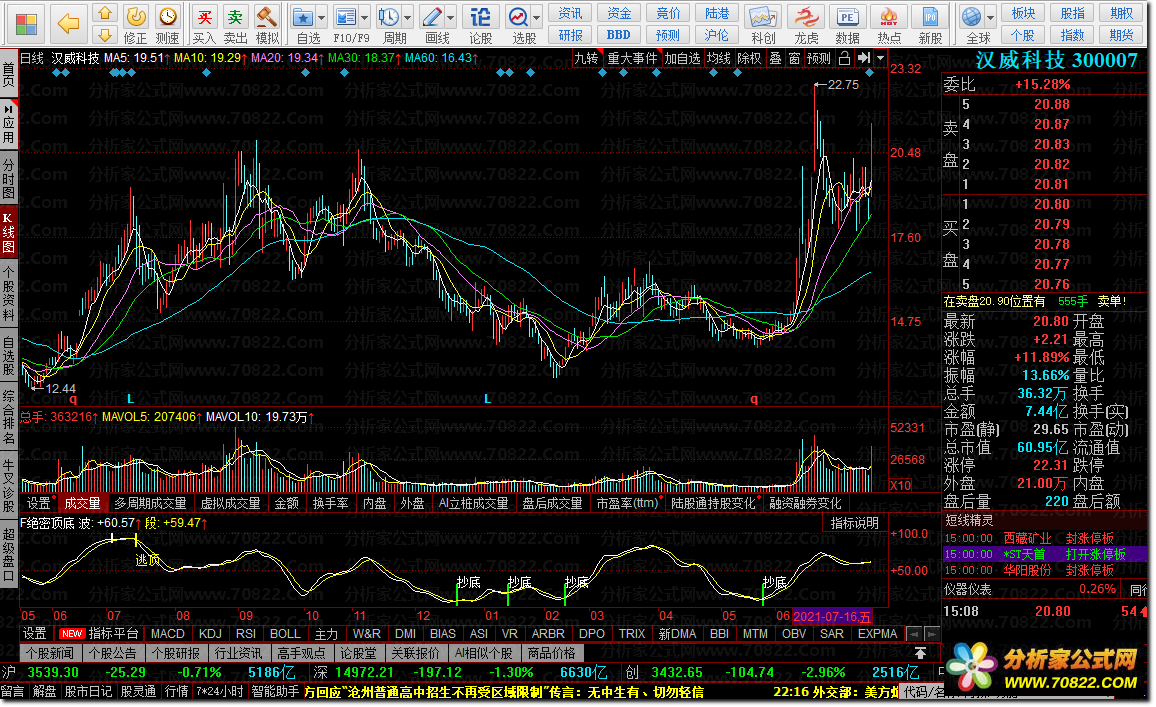
Task: Click the 周期 period clock icon
Action: pos(388,16)
